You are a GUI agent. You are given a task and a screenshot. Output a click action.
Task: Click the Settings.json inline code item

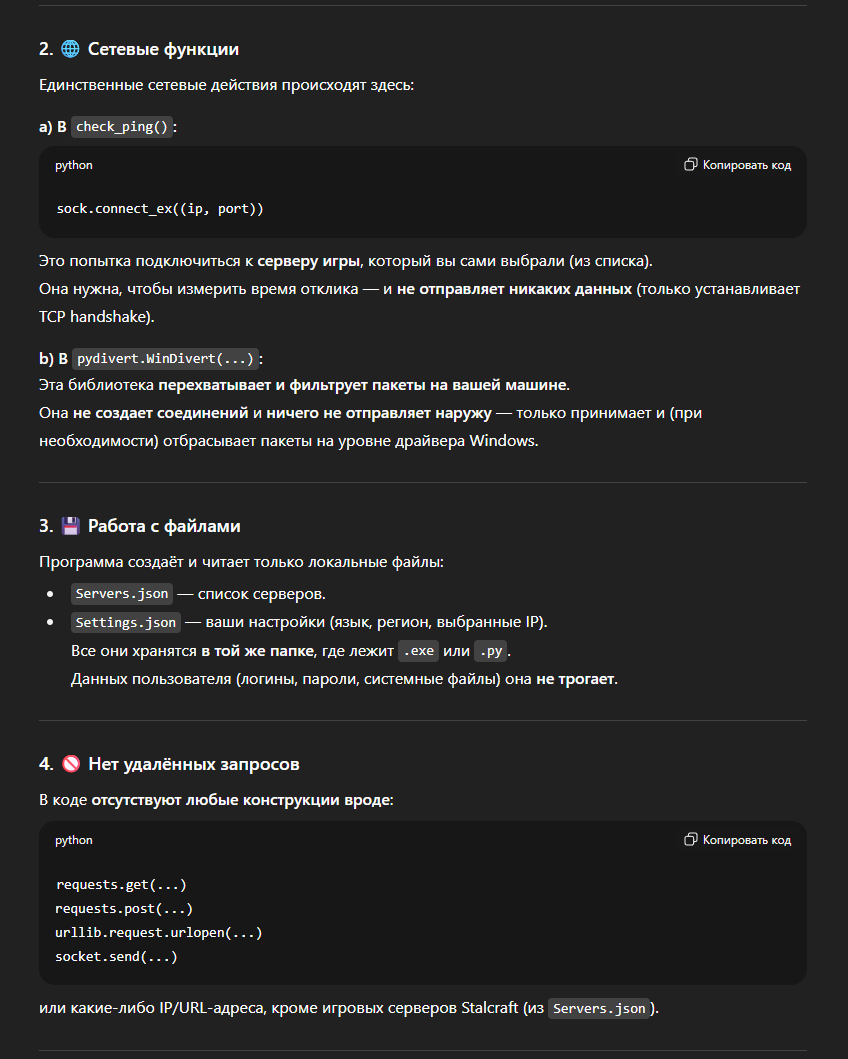126,622
